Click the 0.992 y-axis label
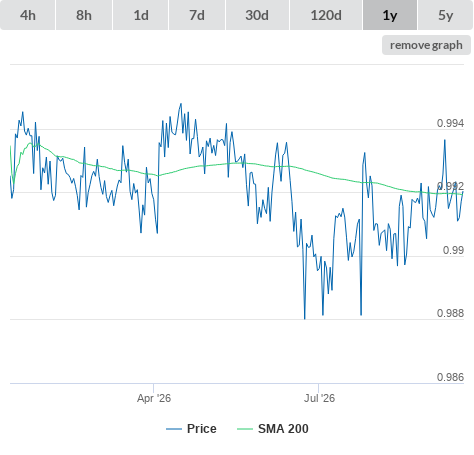 pyautogui.click(x=450, y=186)
